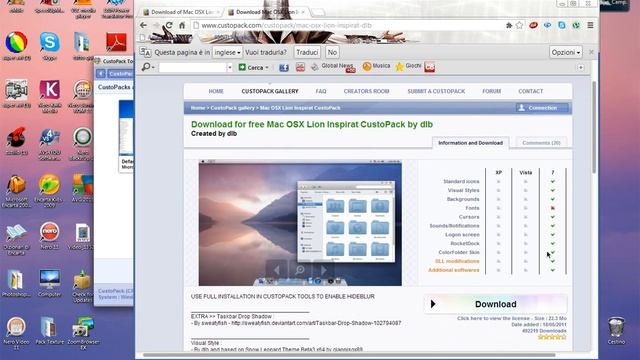
Task: Open the ZoomBrowser EX desktop icon
Action: pos(83,333)
